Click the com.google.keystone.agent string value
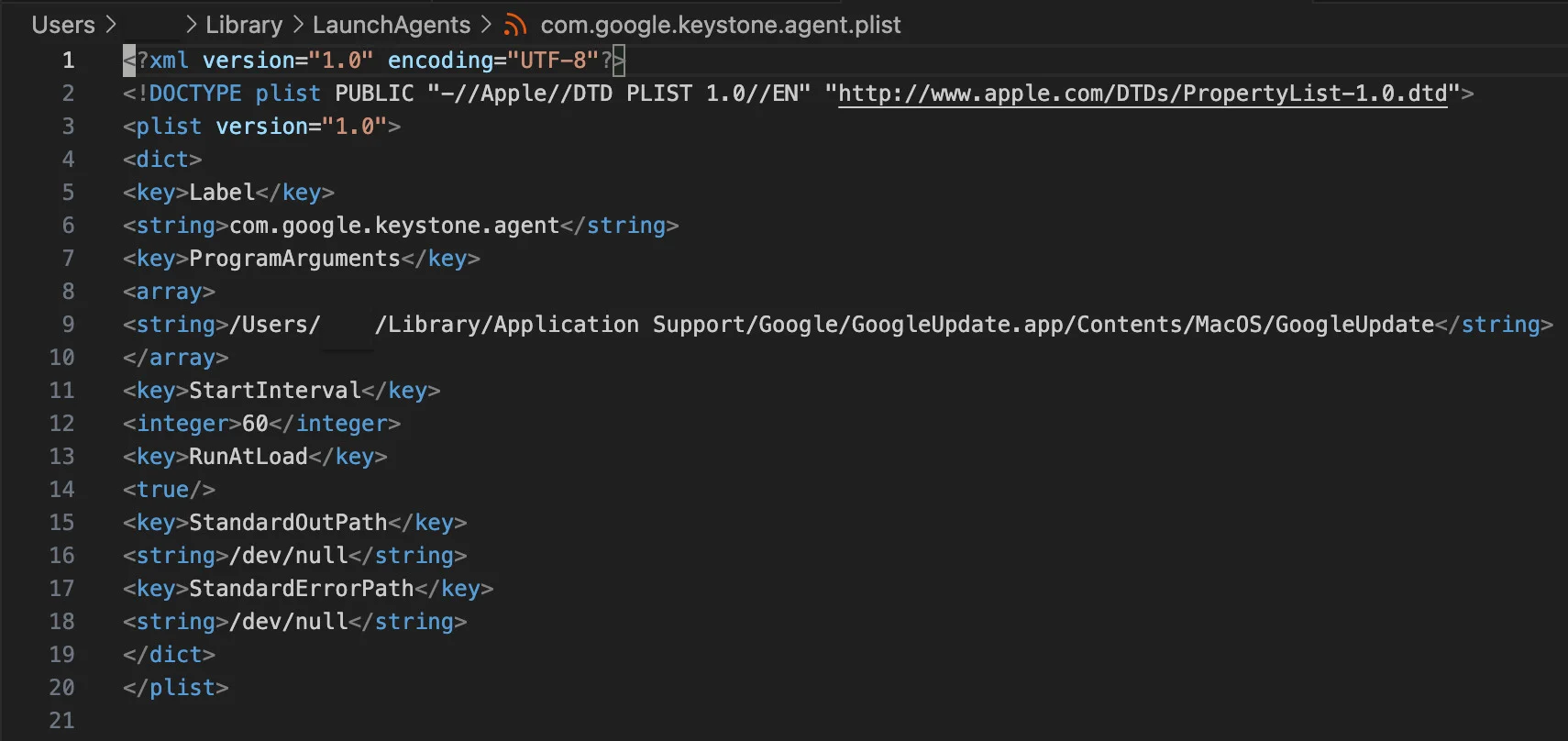The height and width of the screenshot is (741, 1568). click(394, 226)
